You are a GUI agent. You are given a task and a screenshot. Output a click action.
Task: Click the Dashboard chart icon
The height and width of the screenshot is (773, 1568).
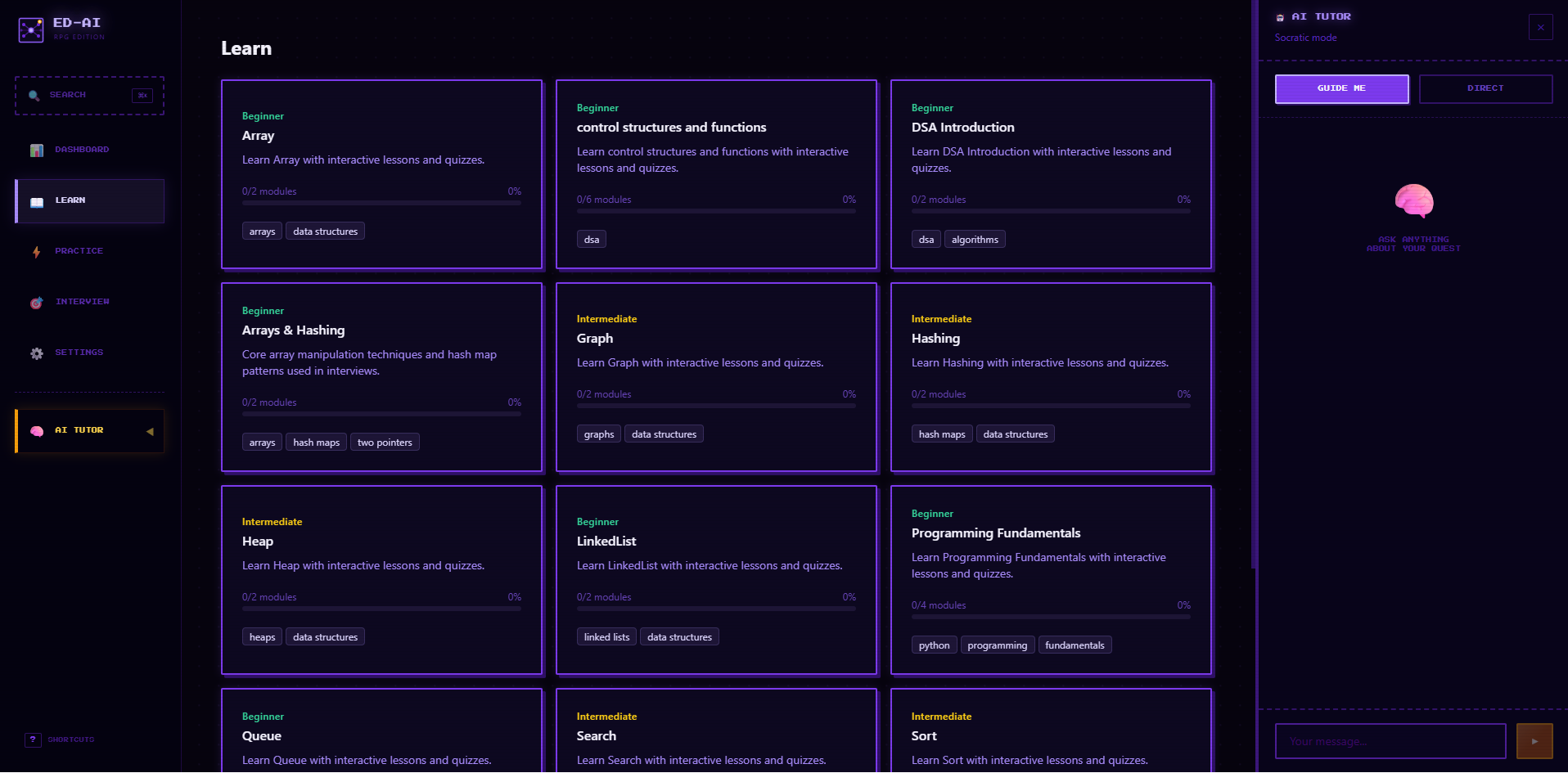37,151
